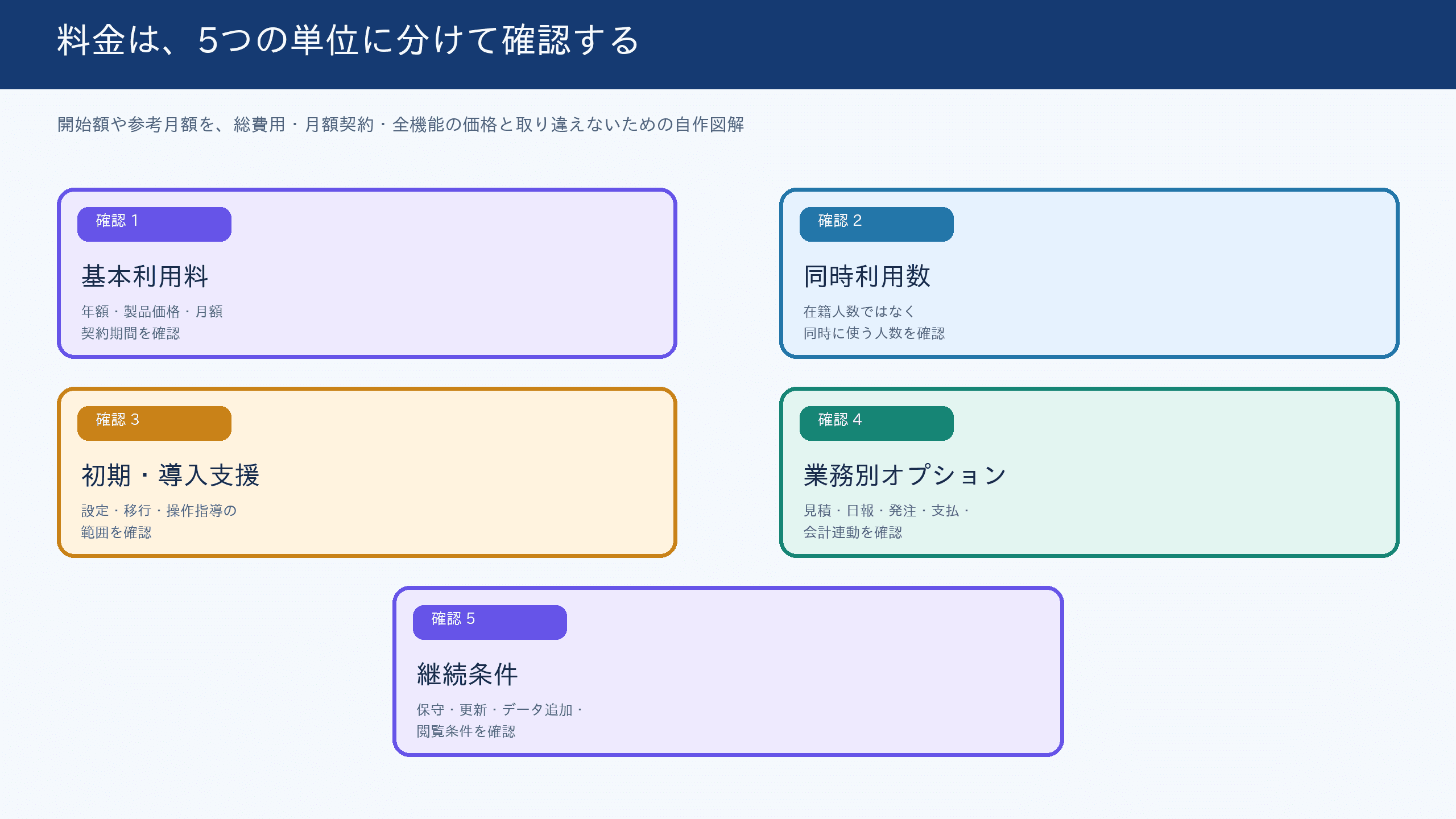
Task: Select the '確認 4' badge
Action: pos(876,423)
